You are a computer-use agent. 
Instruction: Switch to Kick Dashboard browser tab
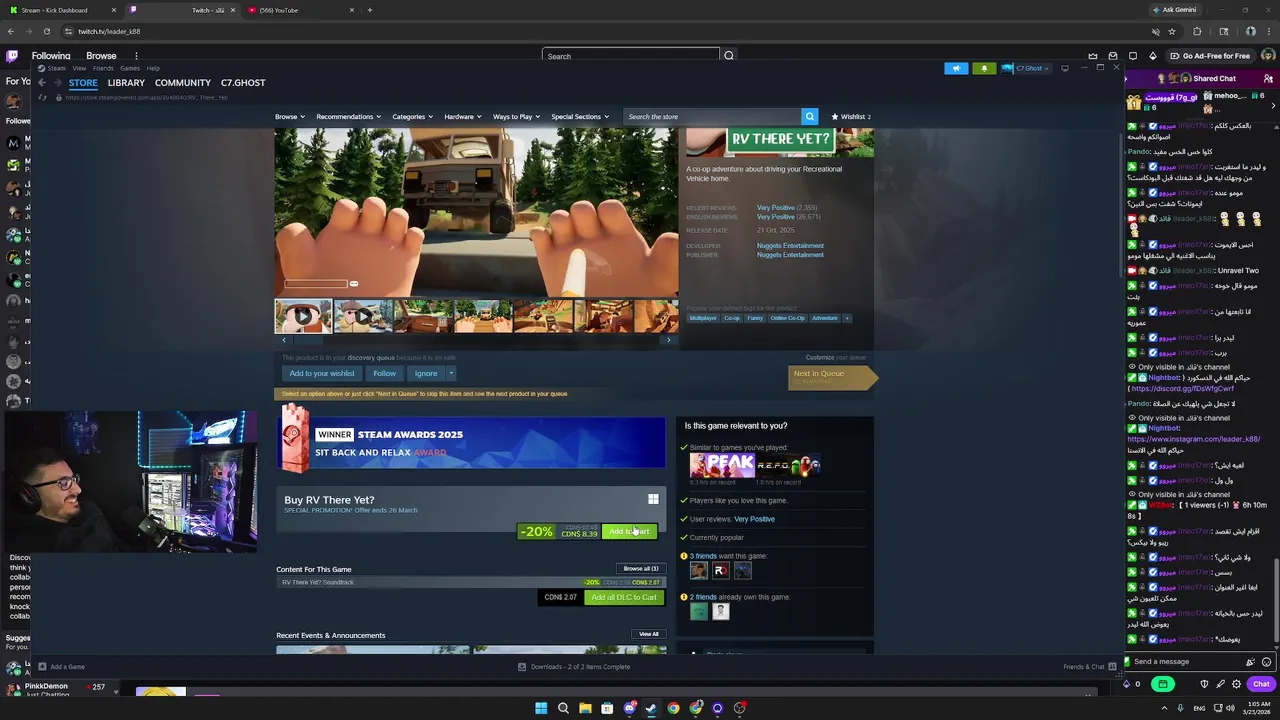[x=60, y=10]
